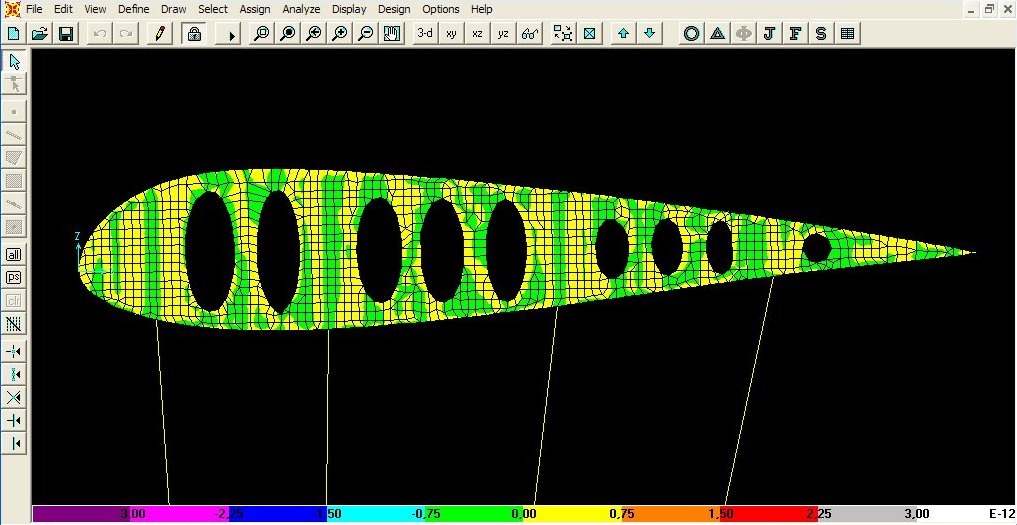
Task: Toggle Shrink Elements icon
Action: pyautogui.click(x=563, y=33)
